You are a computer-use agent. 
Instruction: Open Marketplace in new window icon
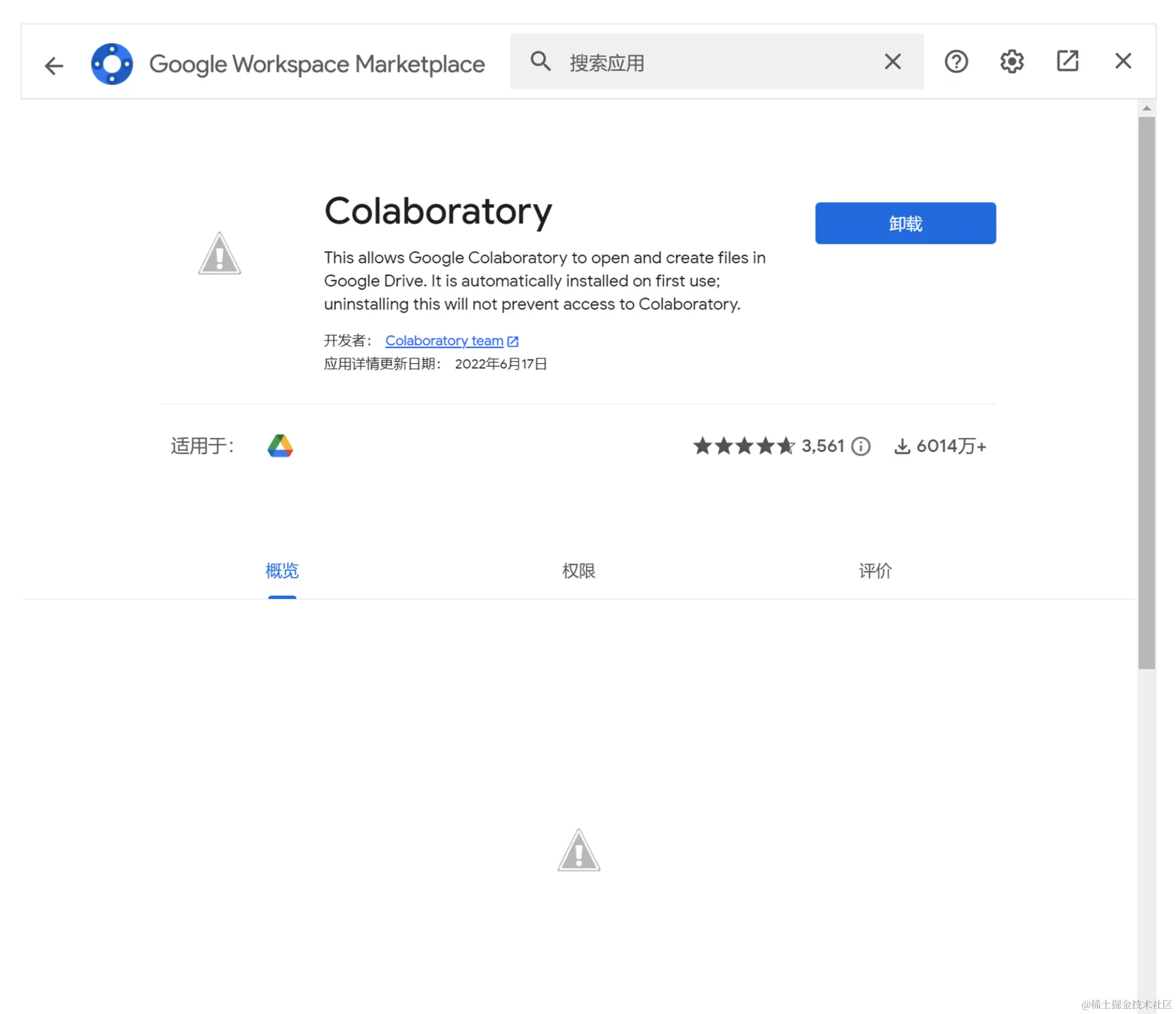click(x=1067, y=61)
